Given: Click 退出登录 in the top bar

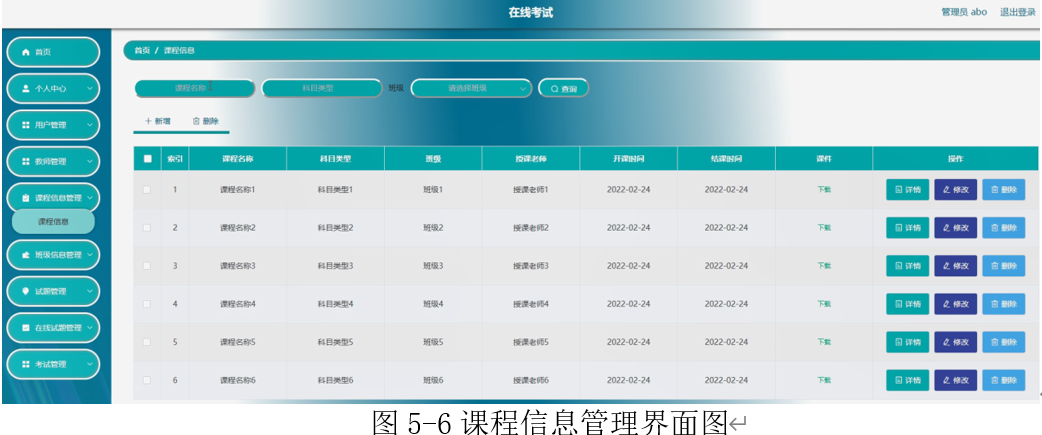Looking at the screenshot, I should [x=1017, y=12].
